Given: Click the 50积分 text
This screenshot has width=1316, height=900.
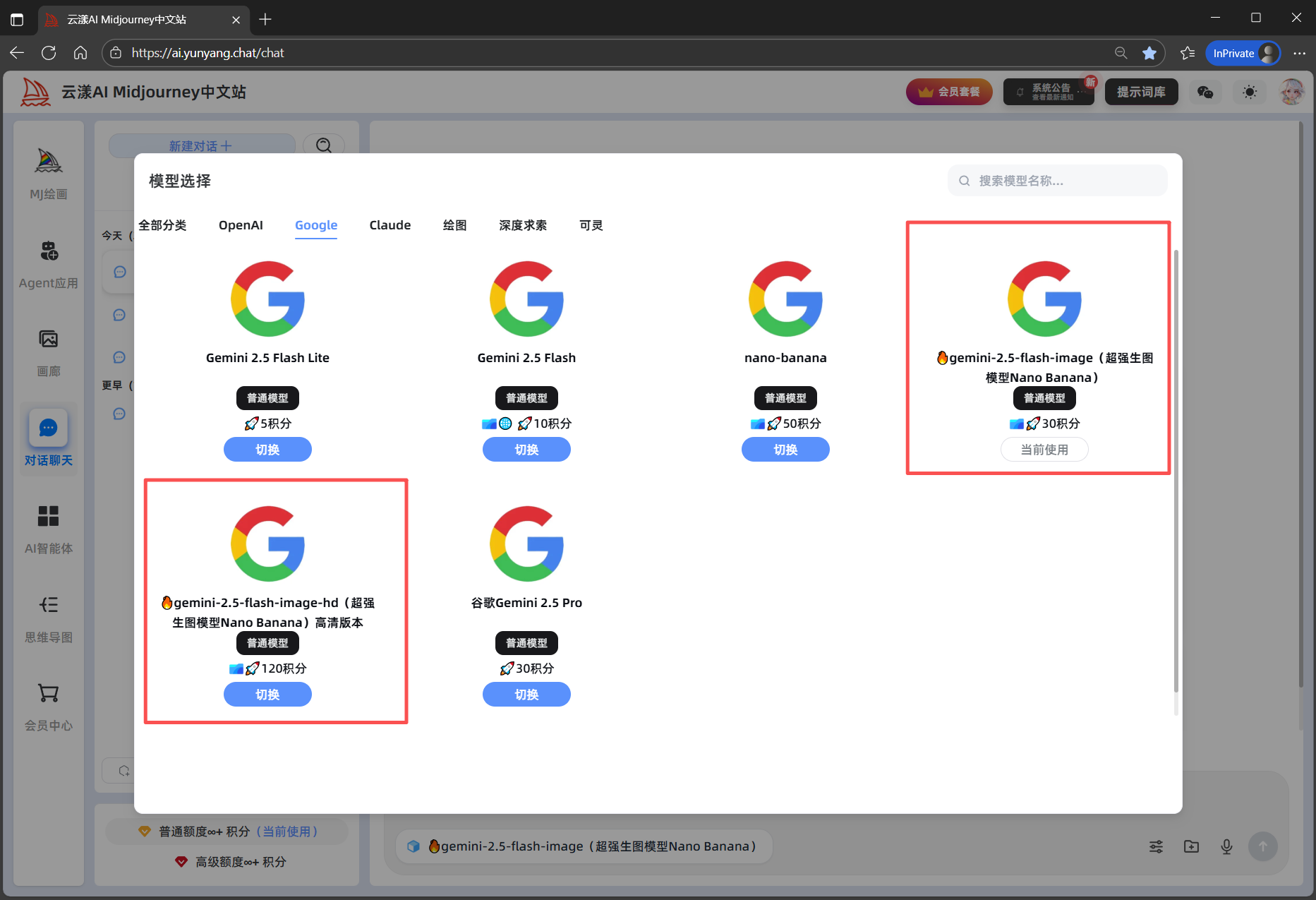Looking at the screenshot, I should coord(802,424).
